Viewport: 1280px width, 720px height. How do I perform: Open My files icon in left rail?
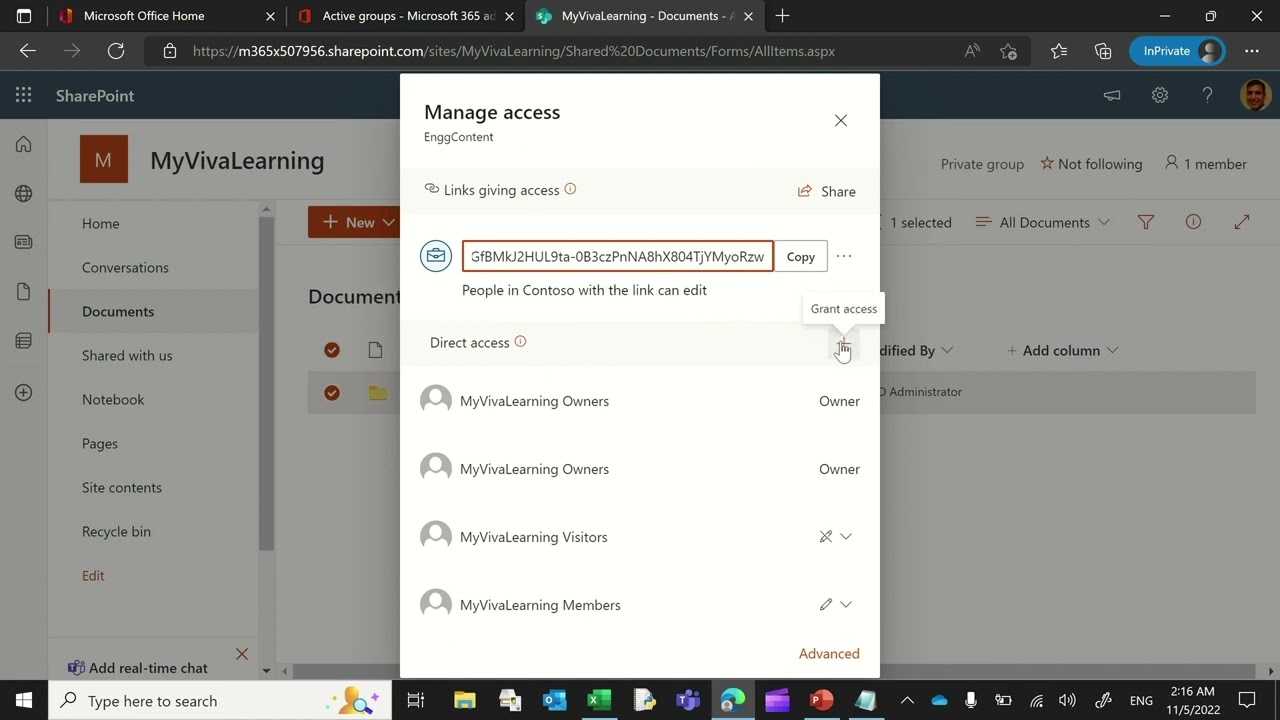[24, 291]
